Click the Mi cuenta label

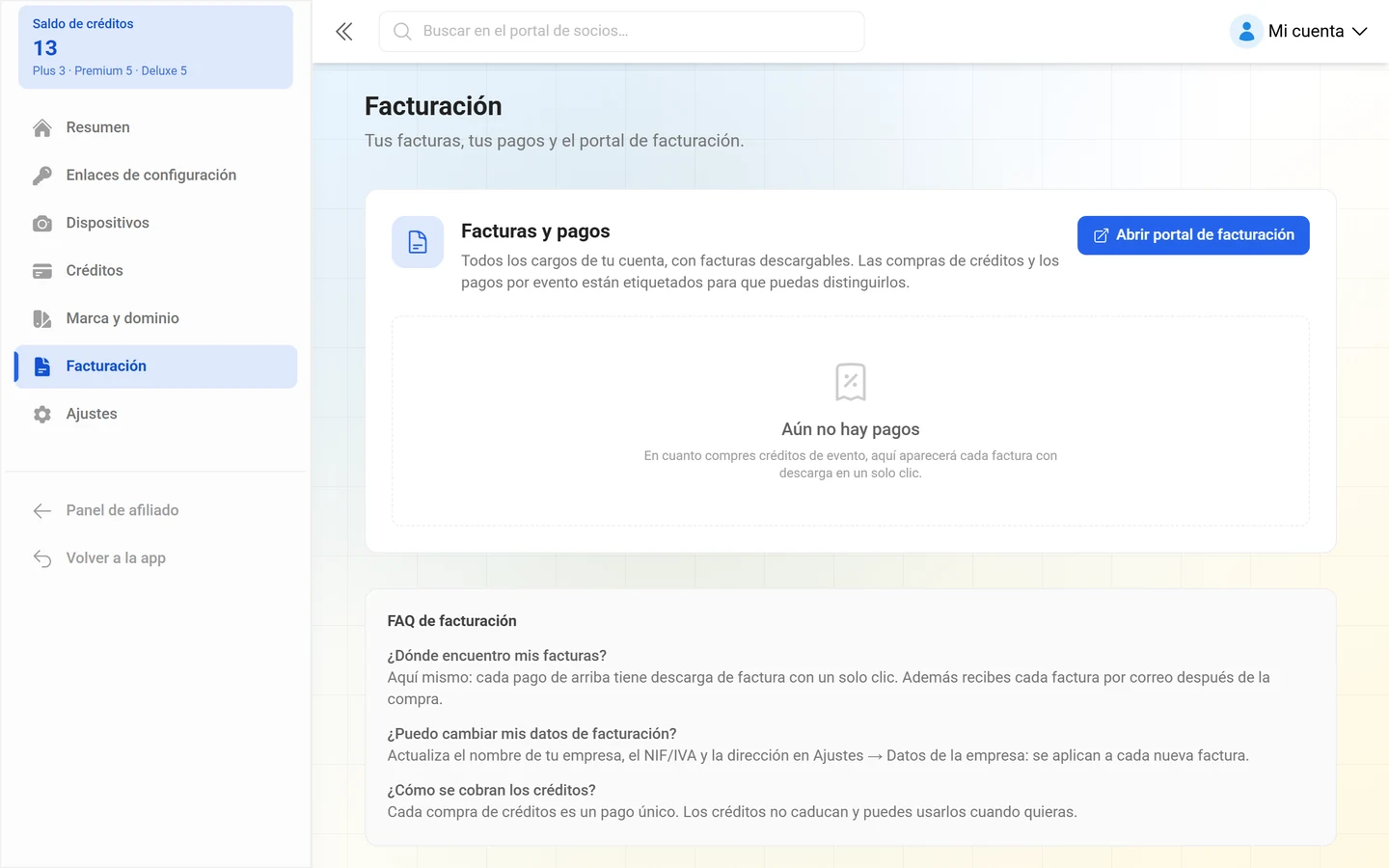pyautogui.click(x=1306, y=32)
